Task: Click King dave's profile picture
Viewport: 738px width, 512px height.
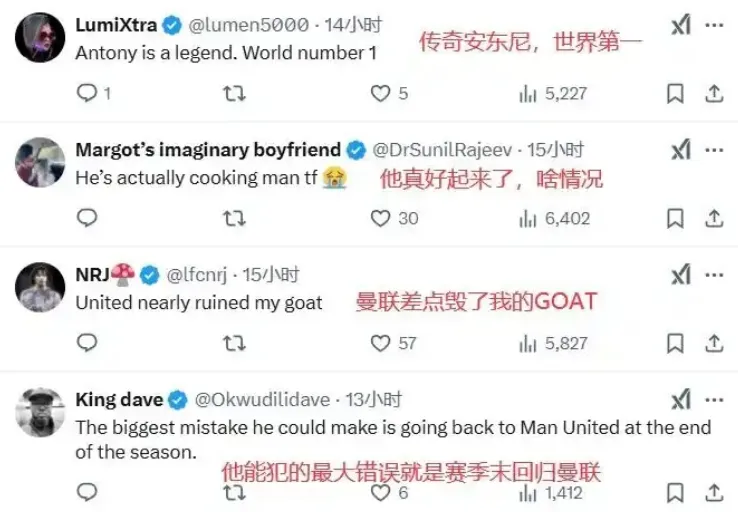Action: (40, 412)
